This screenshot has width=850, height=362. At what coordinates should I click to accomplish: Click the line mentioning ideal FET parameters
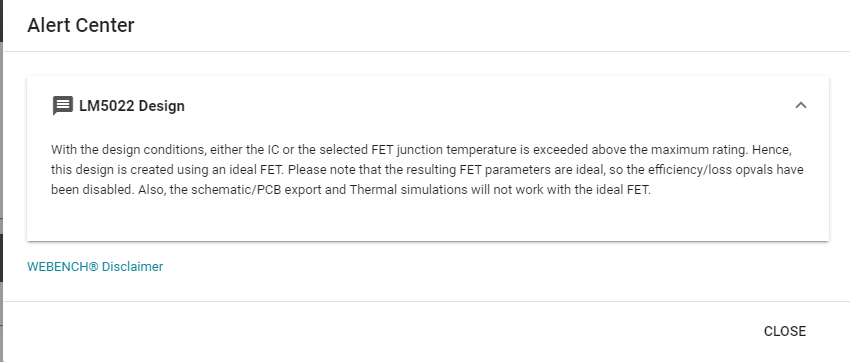[x=427, y=170]
